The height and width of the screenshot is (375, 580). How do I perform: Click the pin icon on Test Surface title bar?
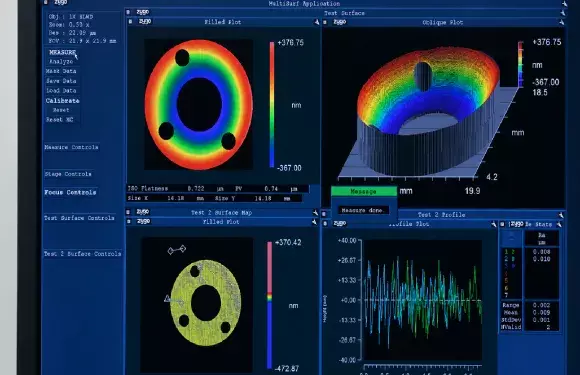coord(563,13)
